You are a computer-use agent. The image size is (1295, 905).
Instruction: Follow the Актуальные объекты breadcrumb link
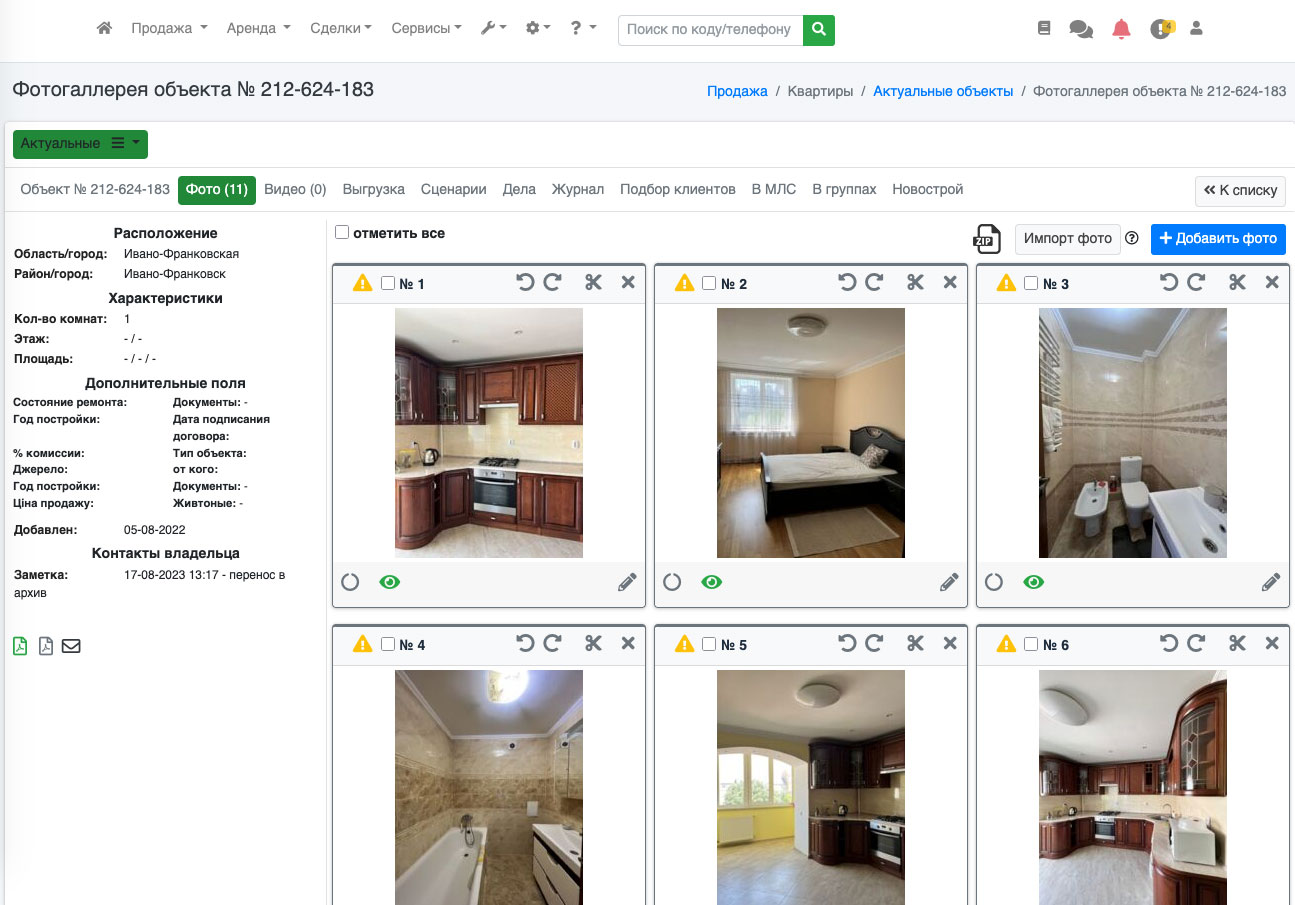click(943, 91)
